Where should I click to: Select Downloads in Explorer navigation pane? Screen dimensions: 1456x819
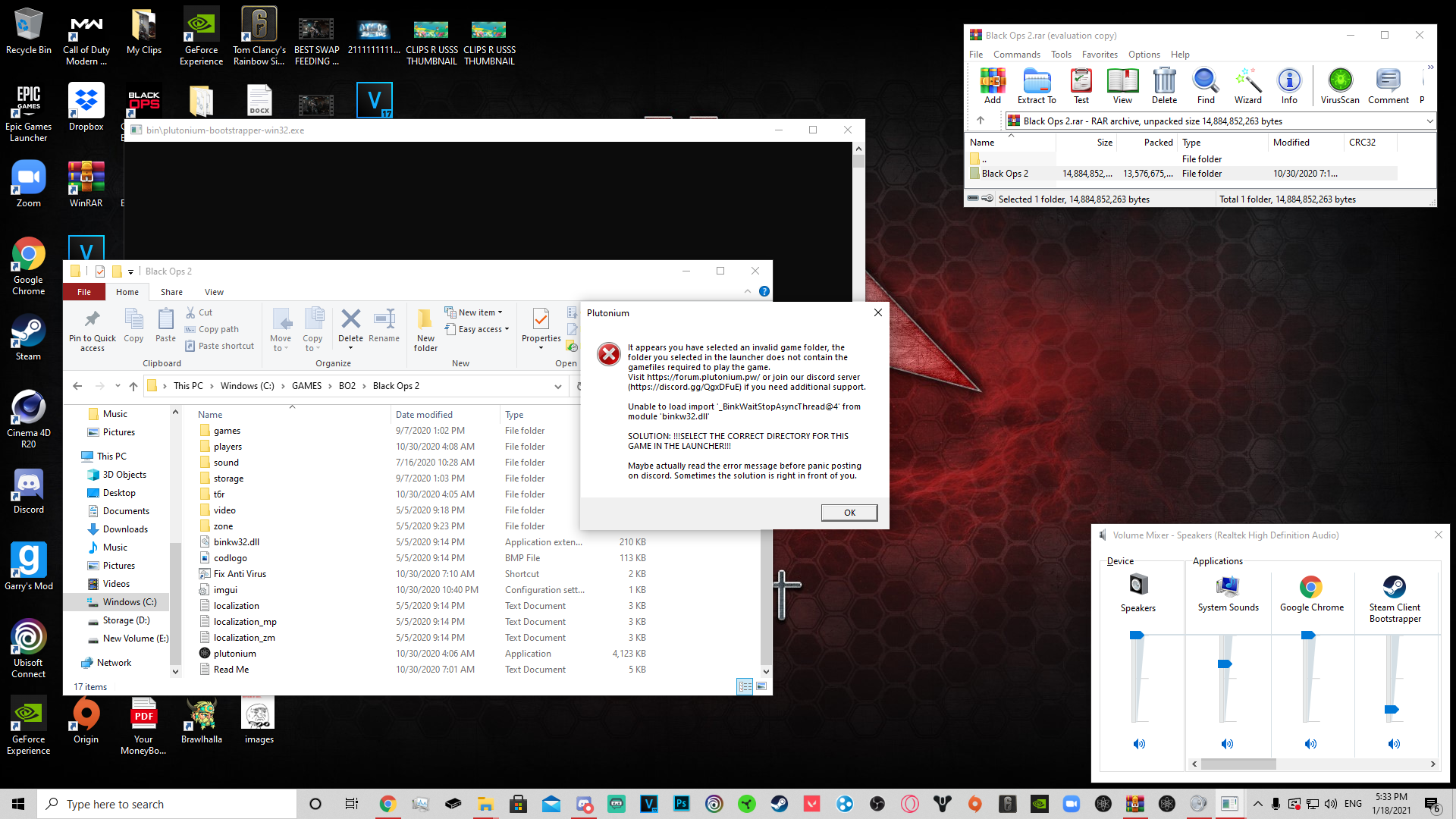coord(125,529)
